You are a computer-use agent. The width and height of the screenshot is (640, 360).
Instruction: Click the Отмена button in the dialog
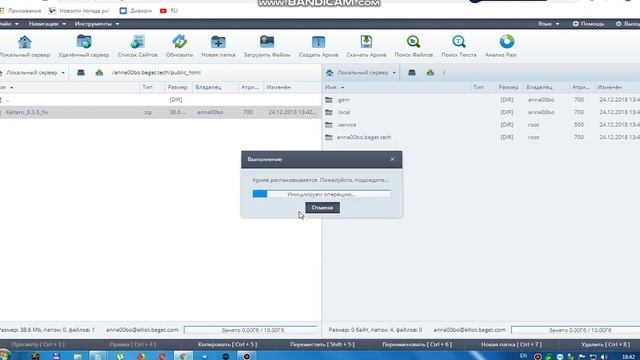coord(322,208)
